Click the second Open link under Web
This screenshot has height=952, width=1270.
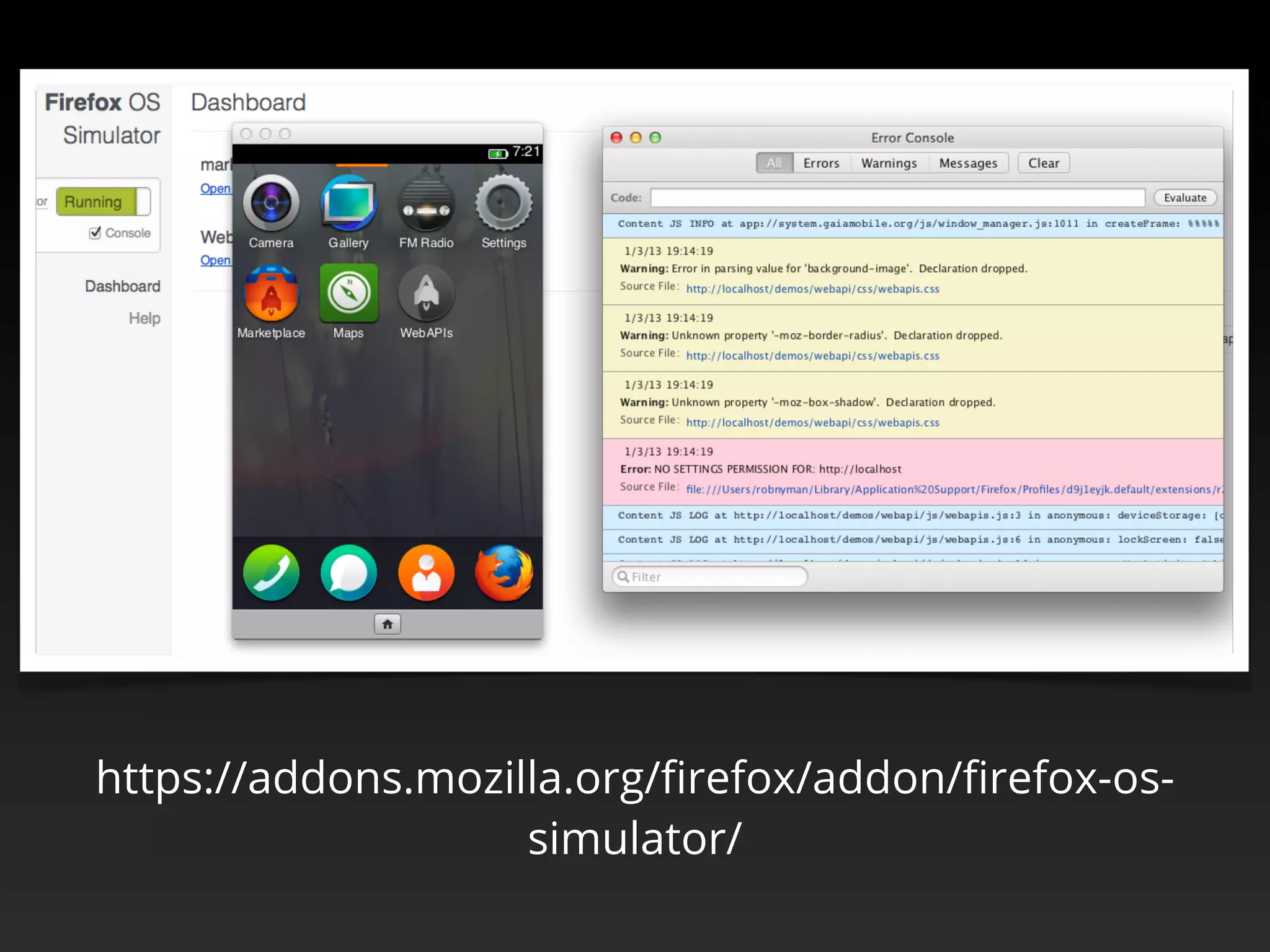coord(216,260)
